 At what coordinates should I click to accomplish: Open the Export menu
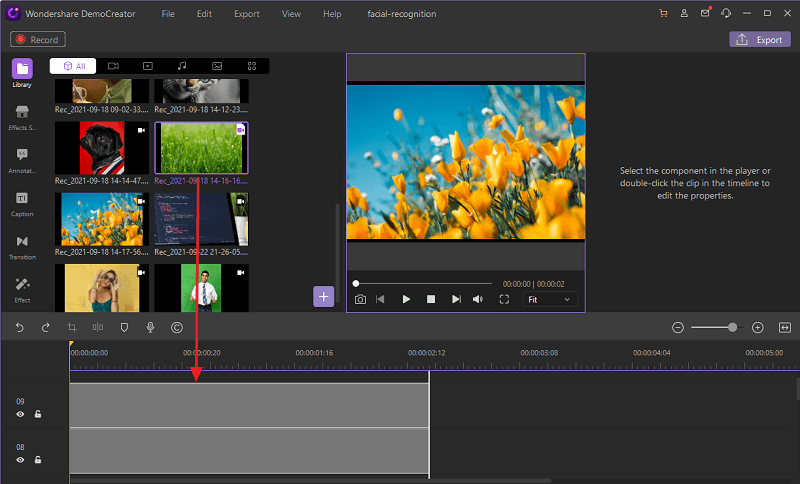pyautogui.click(x=246, y=14)
